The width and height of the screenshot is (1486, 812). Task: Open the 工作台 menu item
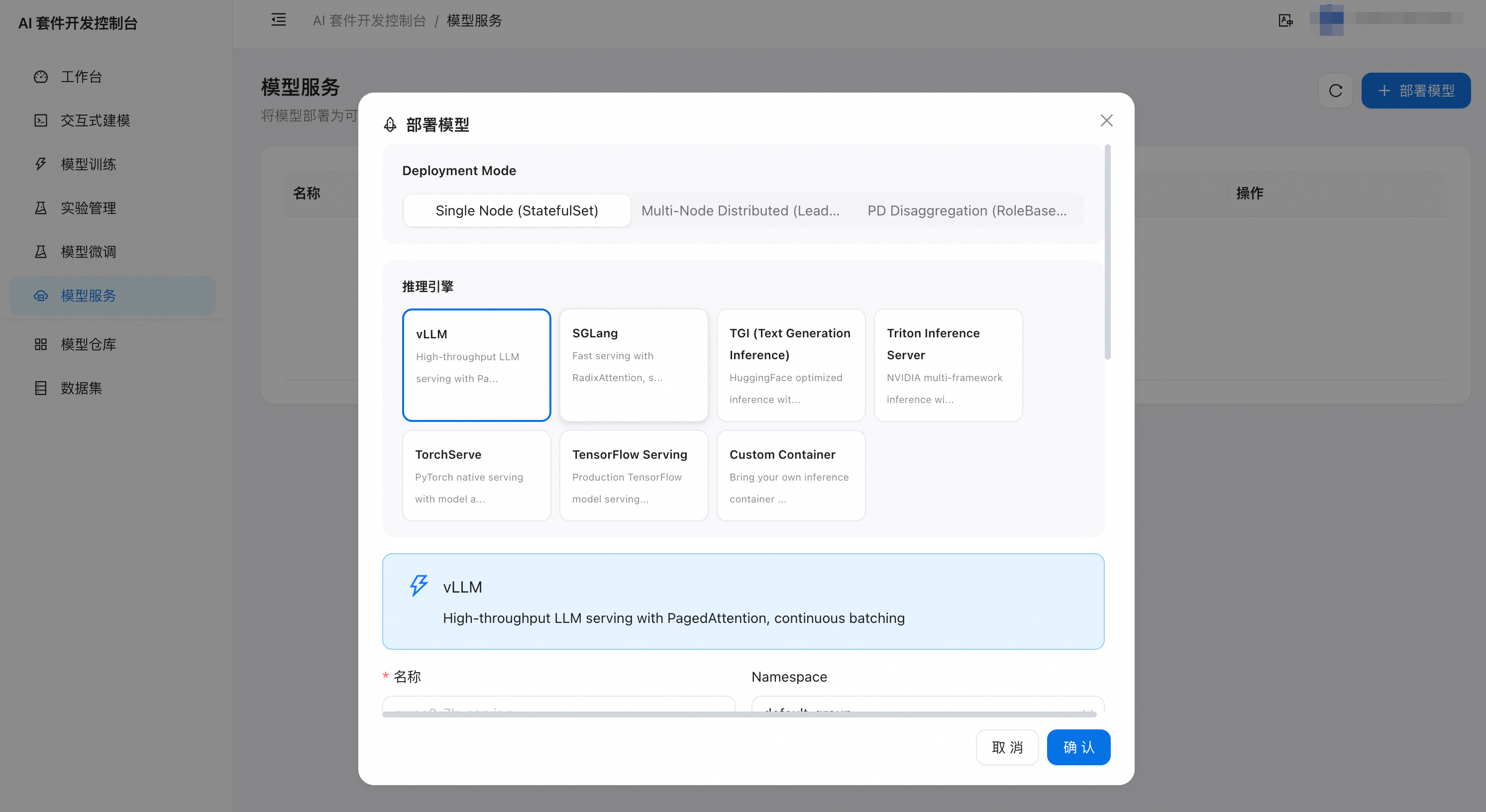click(113, 77)
